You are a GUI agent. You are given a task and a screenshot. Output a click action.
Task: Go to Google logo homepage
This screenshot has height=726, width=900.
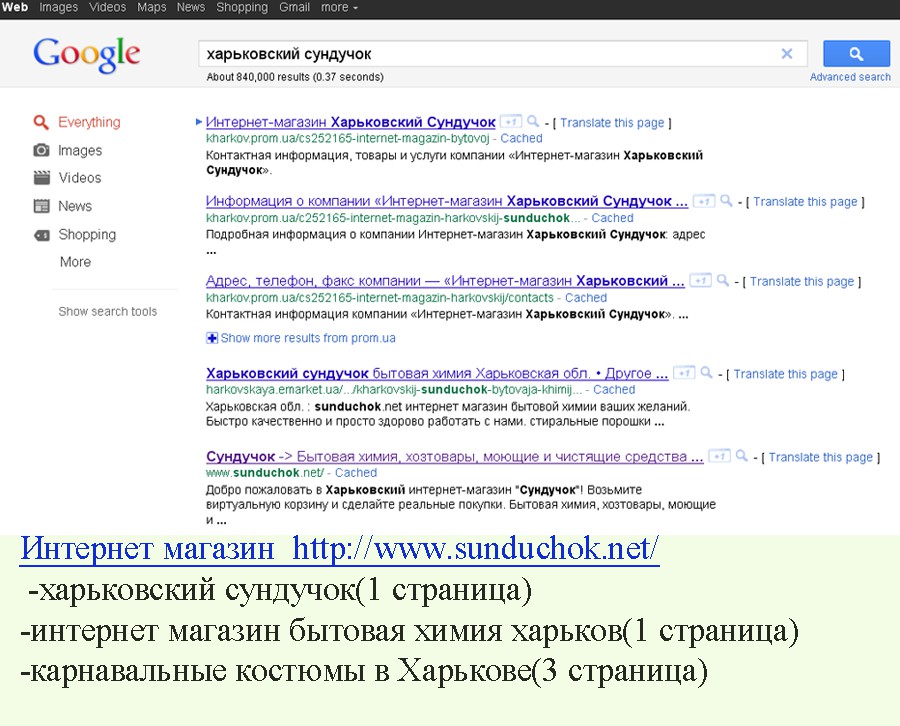tap(86, 55)
